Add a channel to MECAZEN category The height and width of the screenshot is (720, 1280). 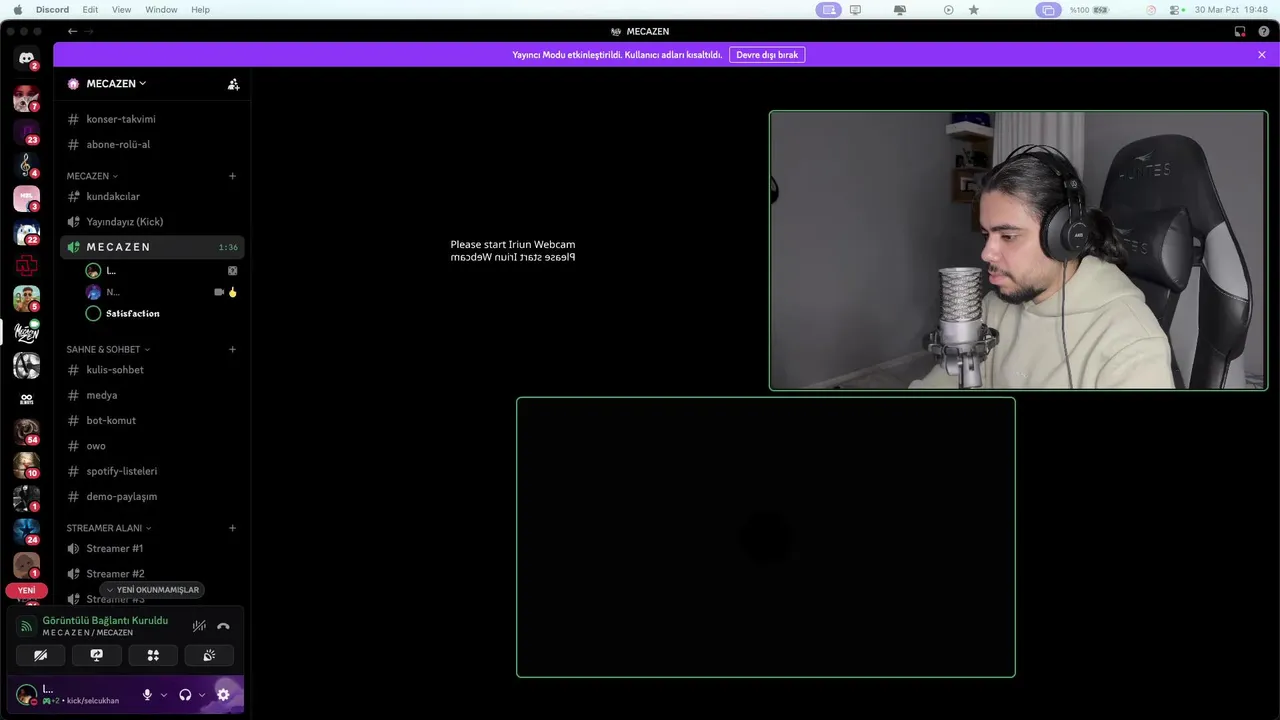(232, 176)
